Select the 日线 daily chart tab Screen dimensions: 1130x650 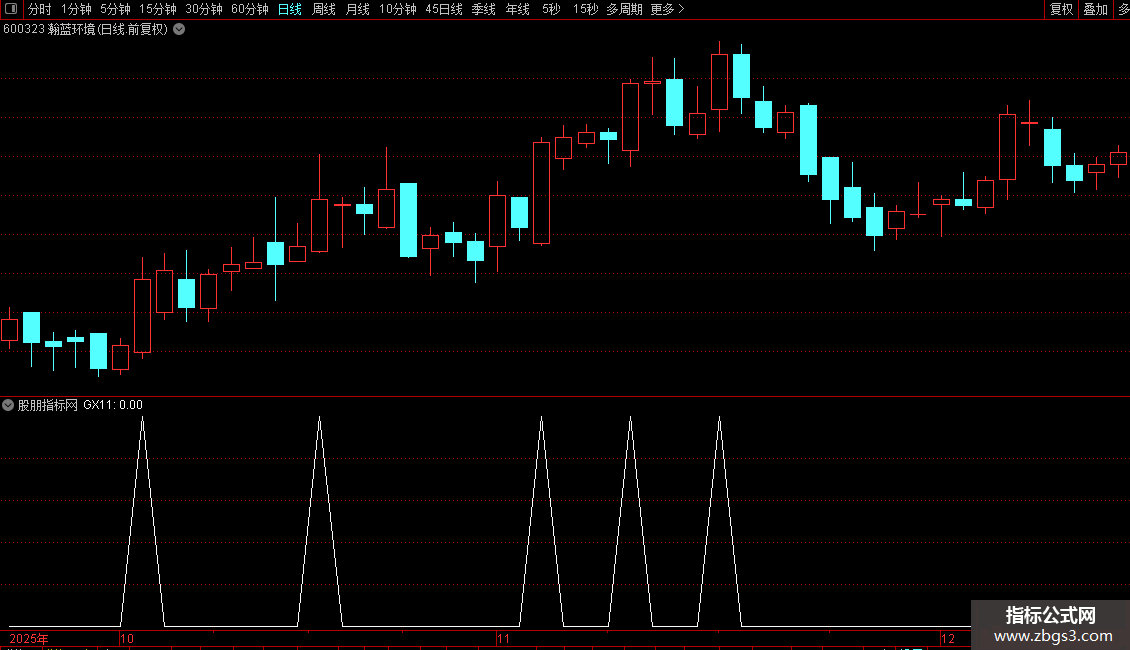(x=290, y=9)
